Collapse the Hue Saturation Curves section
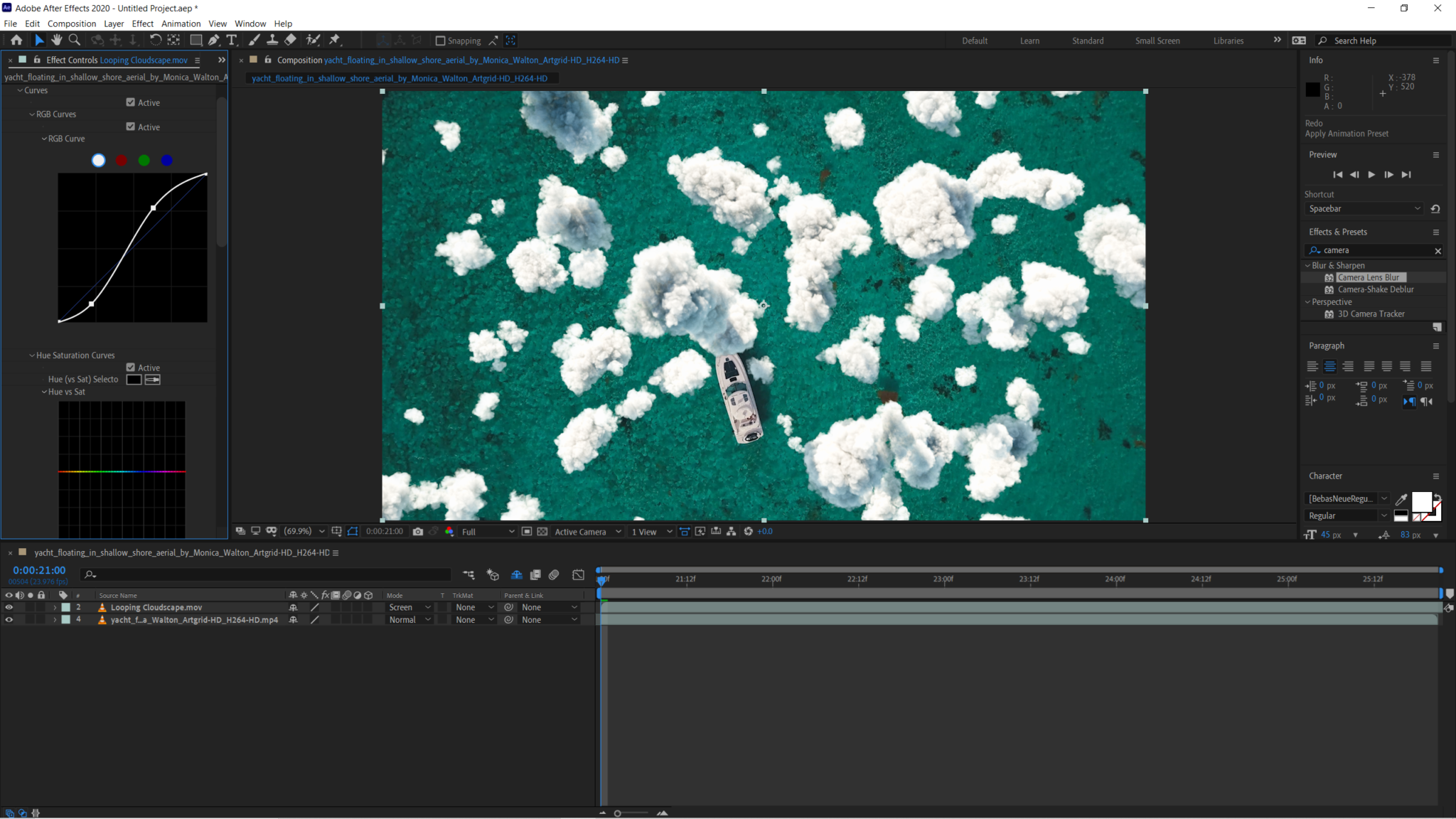 (x=31, y=355)
